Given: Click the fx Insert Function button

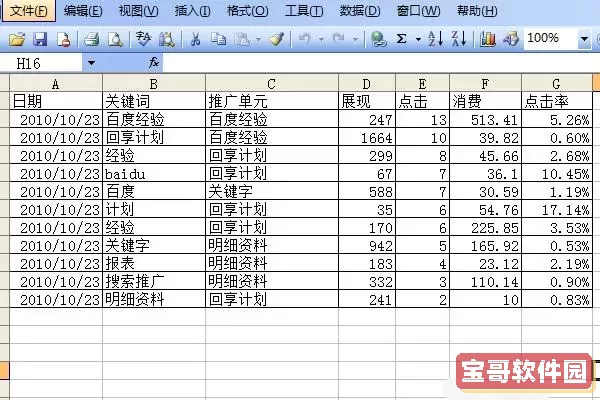Looking at the screenshot, I should click(154, 62).
